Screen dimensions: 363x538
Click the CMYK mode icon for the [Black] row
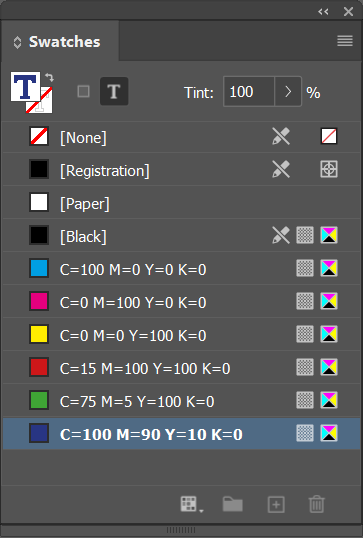[329, 235]
